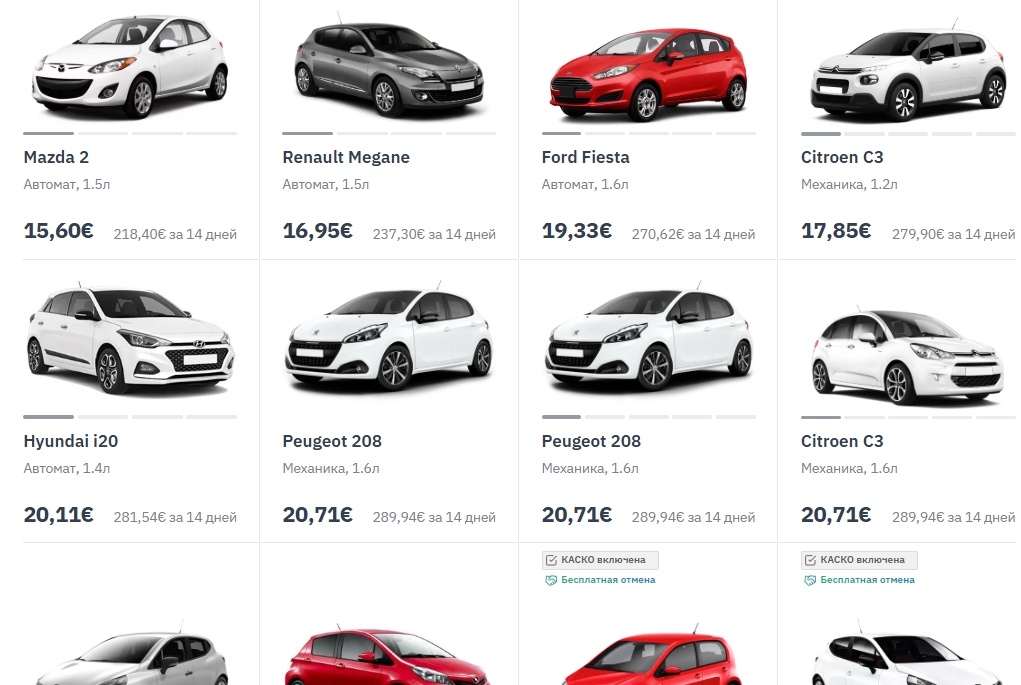
Task: Open red car photo without КАСКО badge
Action: 389,654
